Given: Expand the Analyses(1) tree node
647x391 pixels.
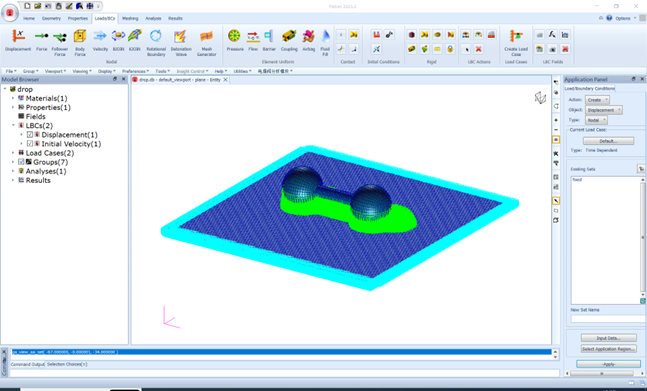Looking at the screenshot, I should coord(13,171).
